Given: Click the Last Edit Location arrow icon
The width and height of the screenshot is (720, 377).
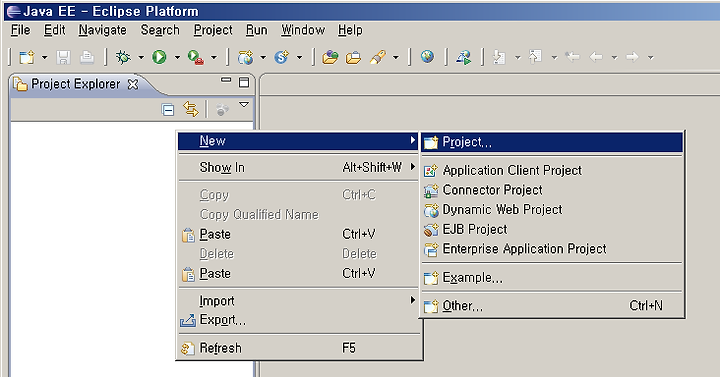Looking at the screenshot, I should pyautogui.click(x=572, y=57).
